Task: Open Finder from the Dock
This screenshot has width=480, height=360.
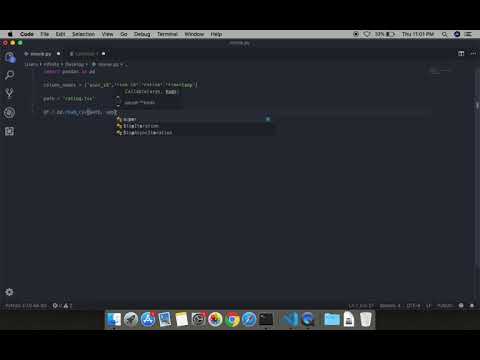Action: coord(114,320)
